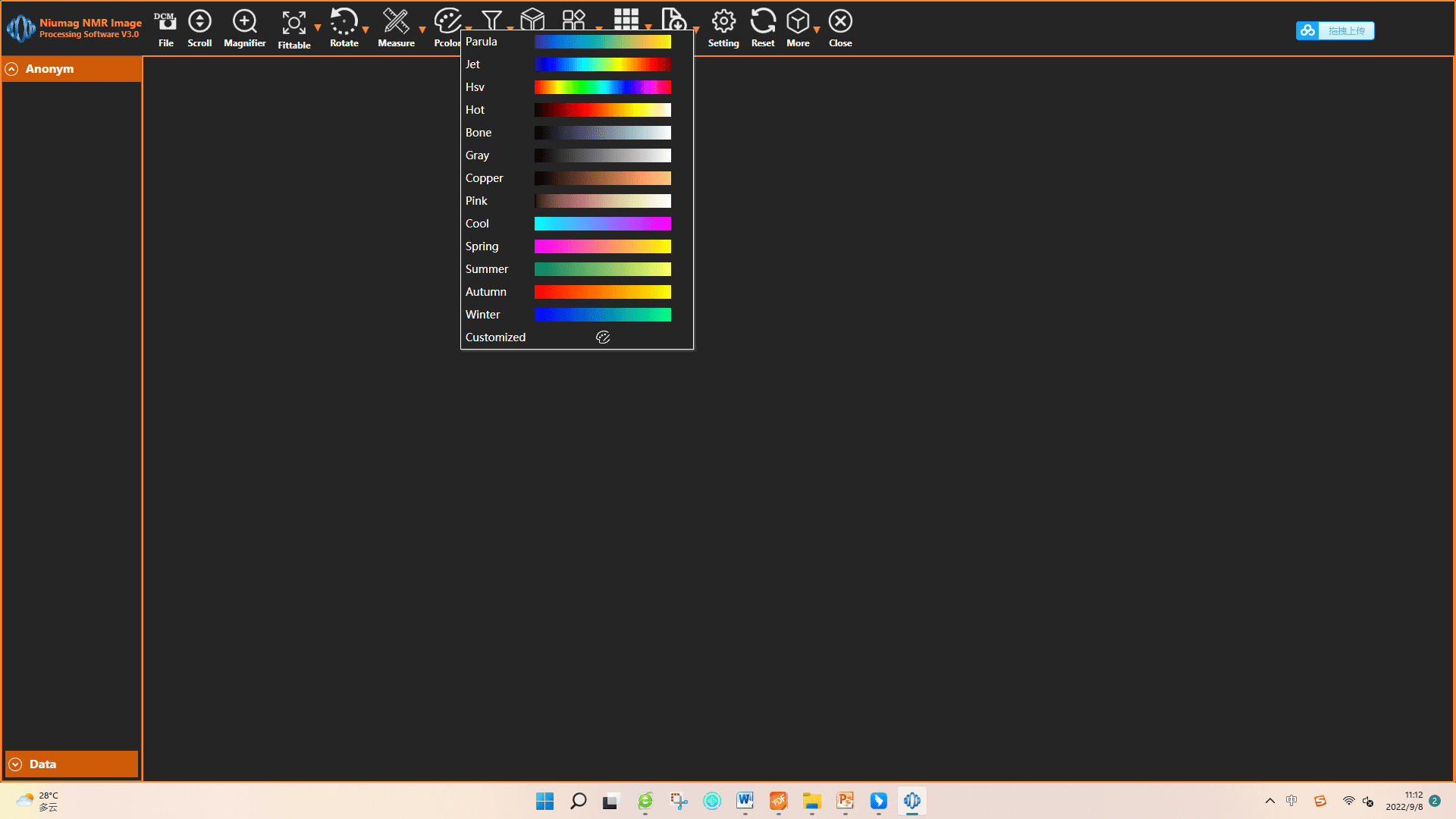This screenshot has height=819, width=1456.
Task: Collapse the Anonym panel
Action: coord(12,69)
